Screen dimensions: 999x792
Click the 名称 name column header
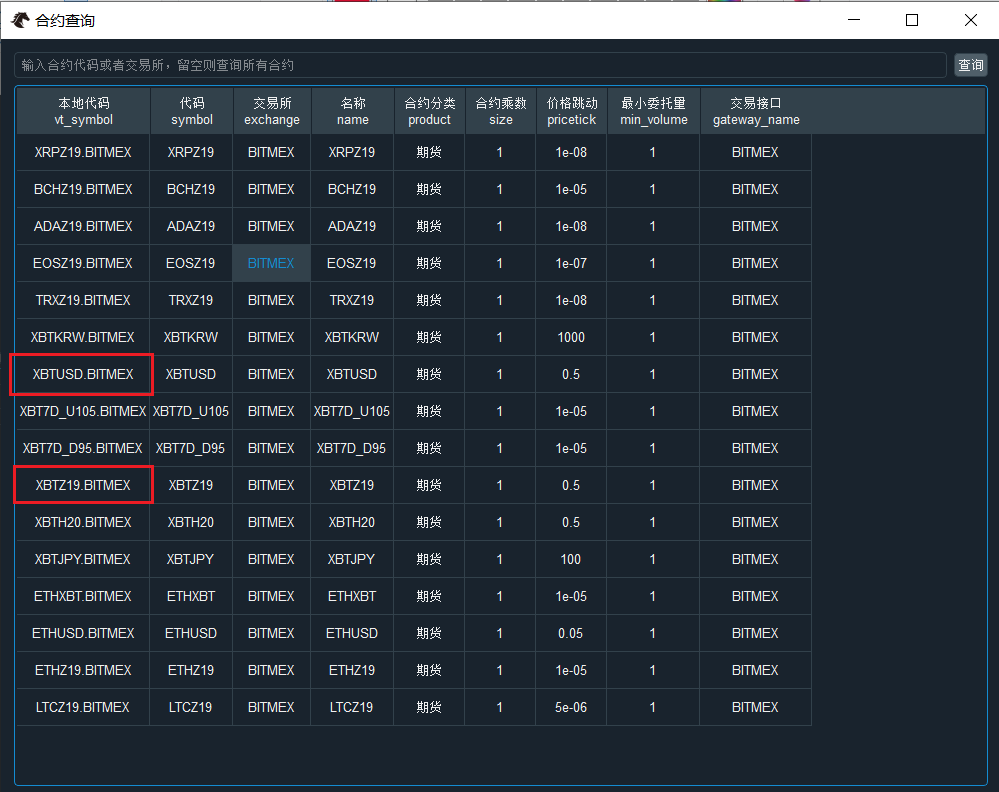pyautogui.click(x=352, y=112)
